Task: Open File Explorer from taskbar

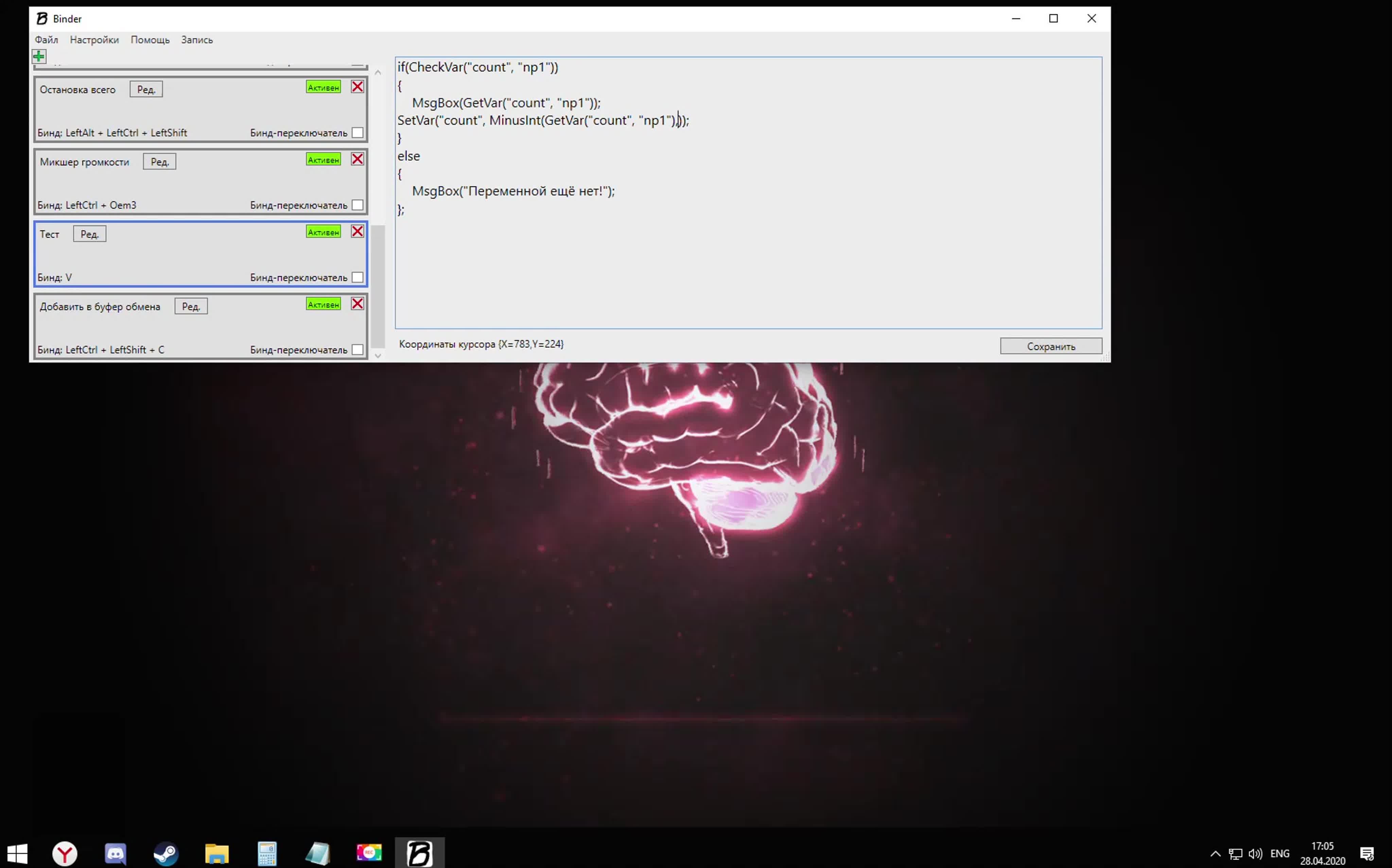Action: (x=216, y=853)
